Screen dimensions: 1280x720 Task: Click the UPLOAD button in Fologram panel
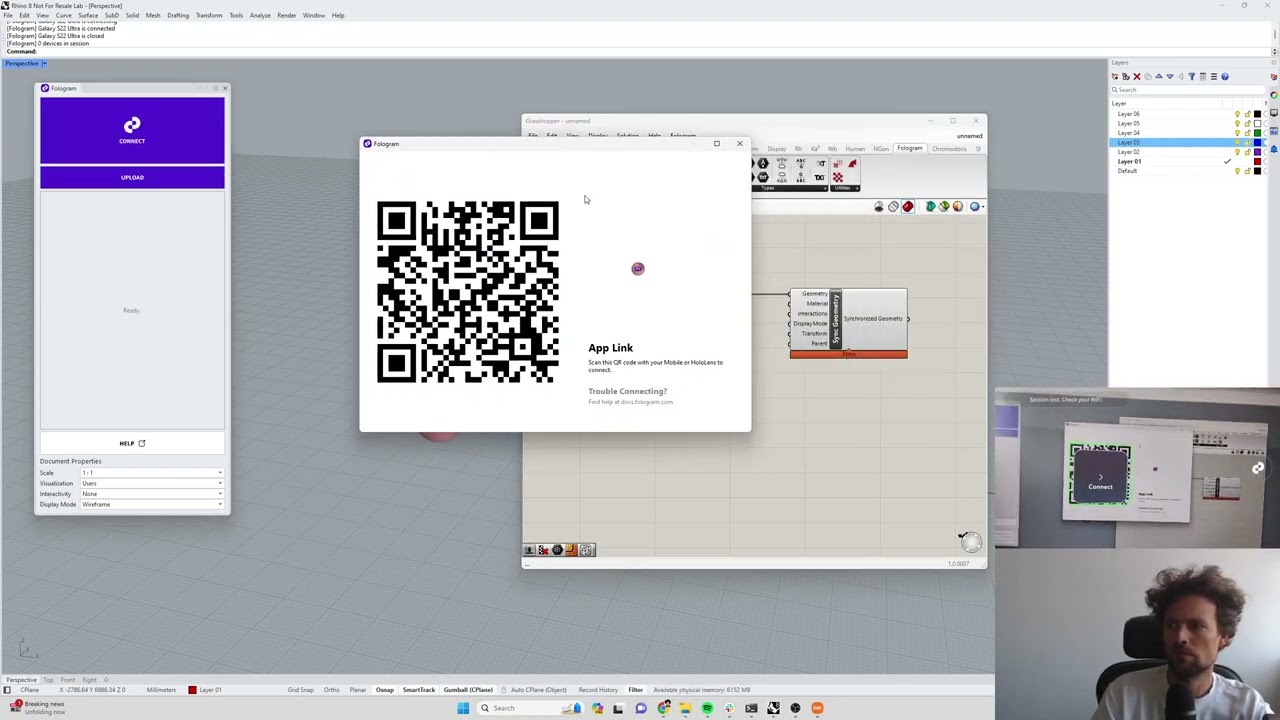tap(132, 178)
